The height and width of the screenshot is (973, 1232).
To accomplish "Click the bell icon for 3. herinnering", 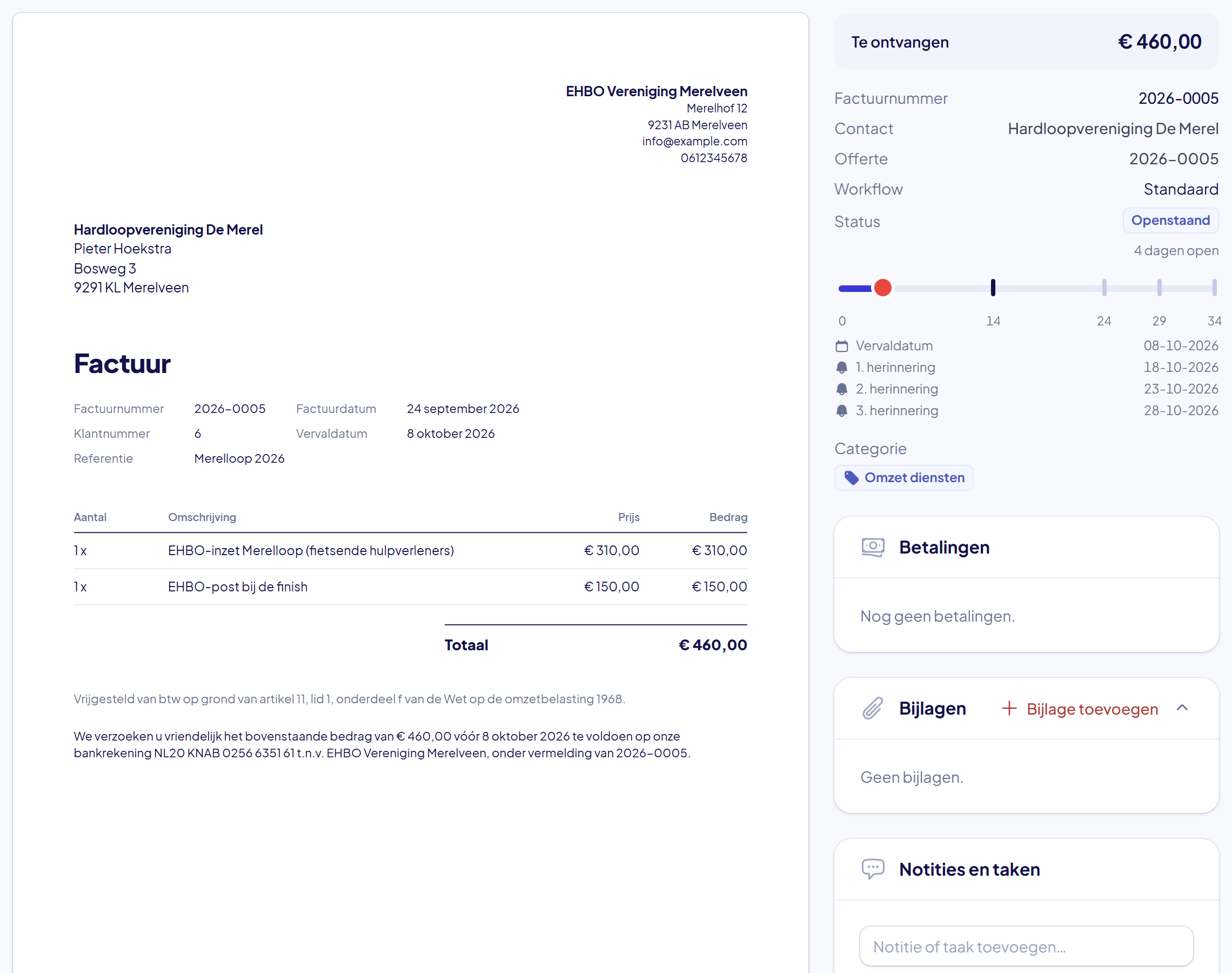I will [841, 411].
